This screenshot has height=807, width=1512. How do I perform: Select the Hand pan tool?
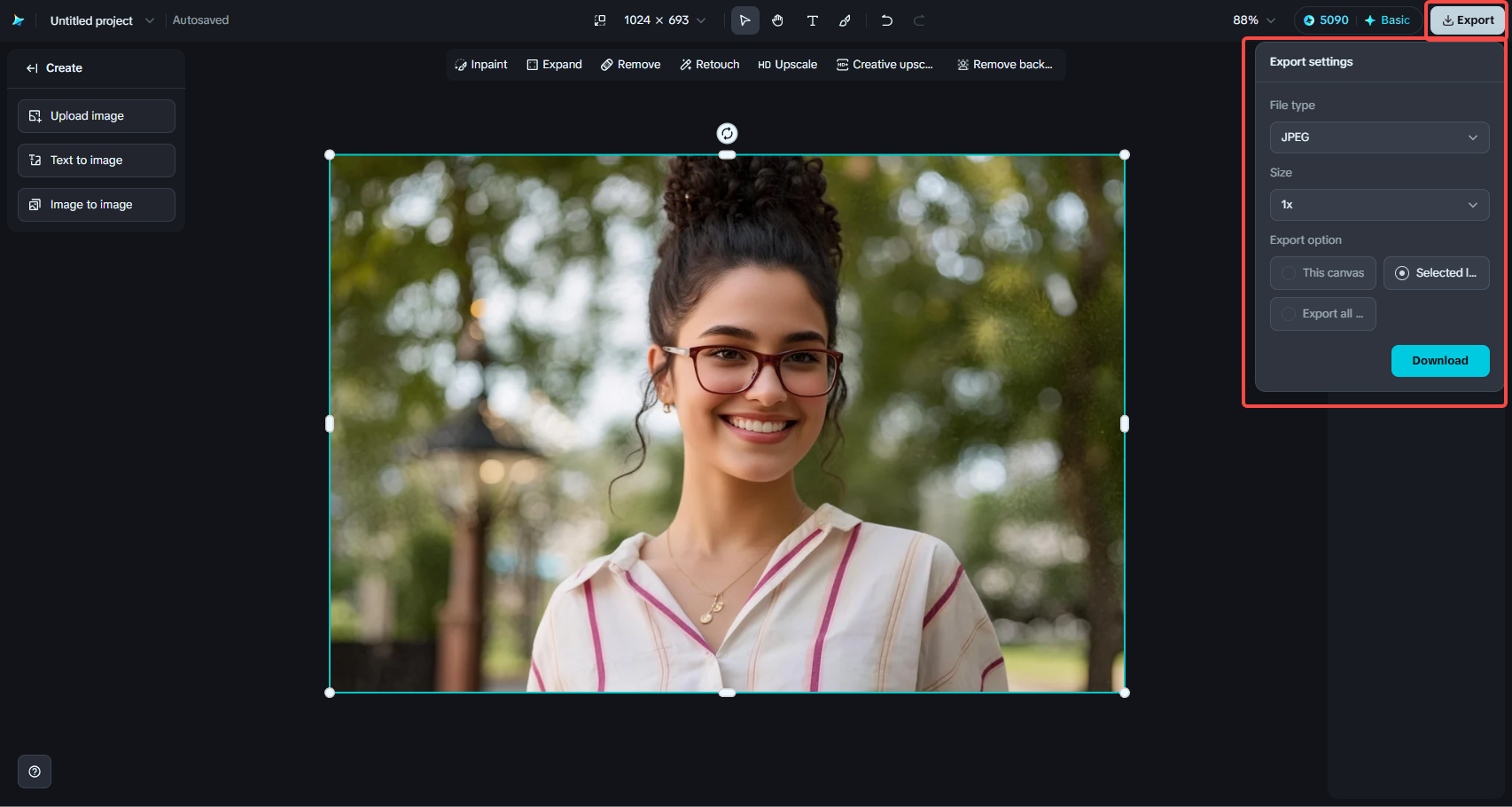coord(778,20)
